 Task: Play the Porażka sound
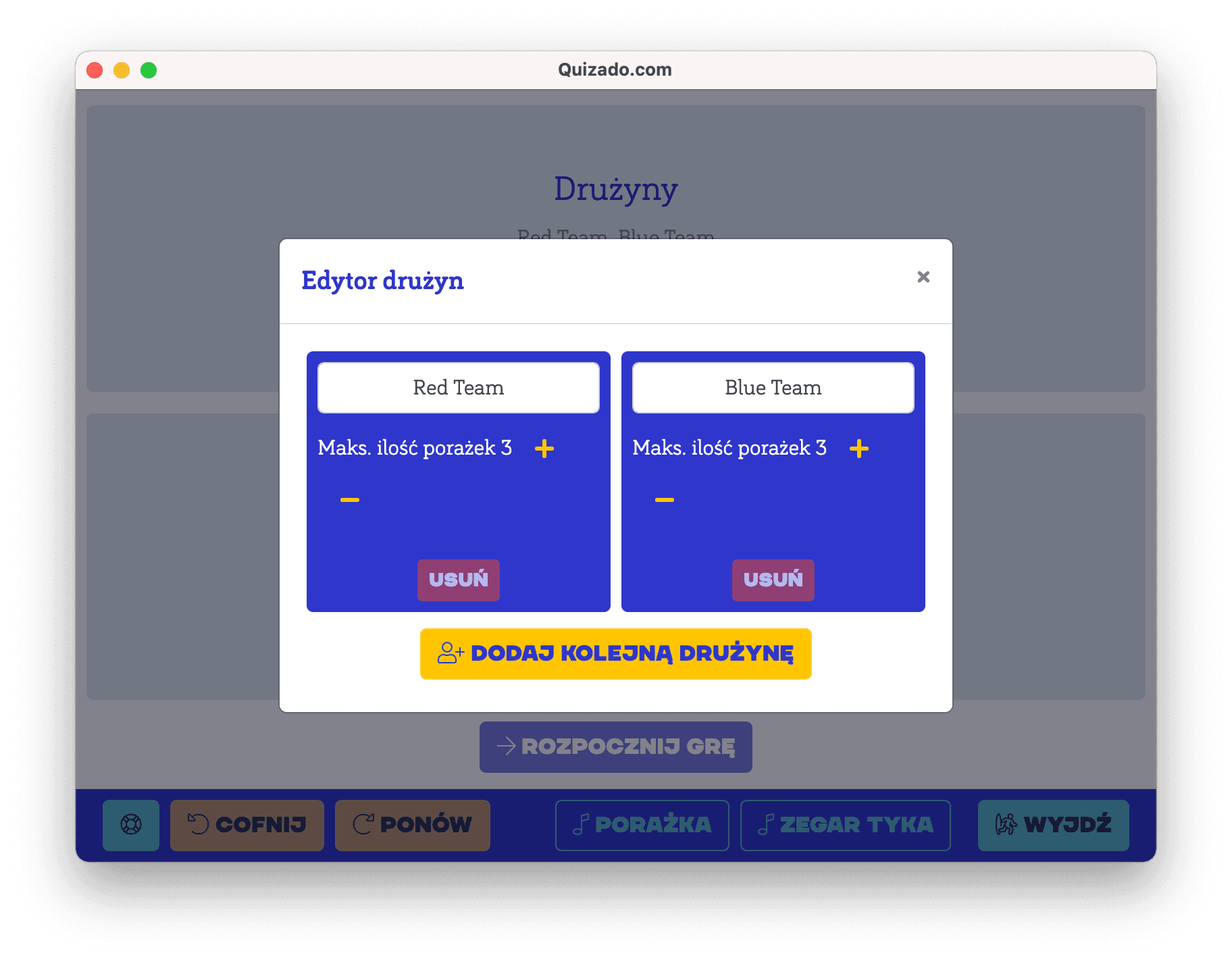pyautogui.click(x=642, y=825)
